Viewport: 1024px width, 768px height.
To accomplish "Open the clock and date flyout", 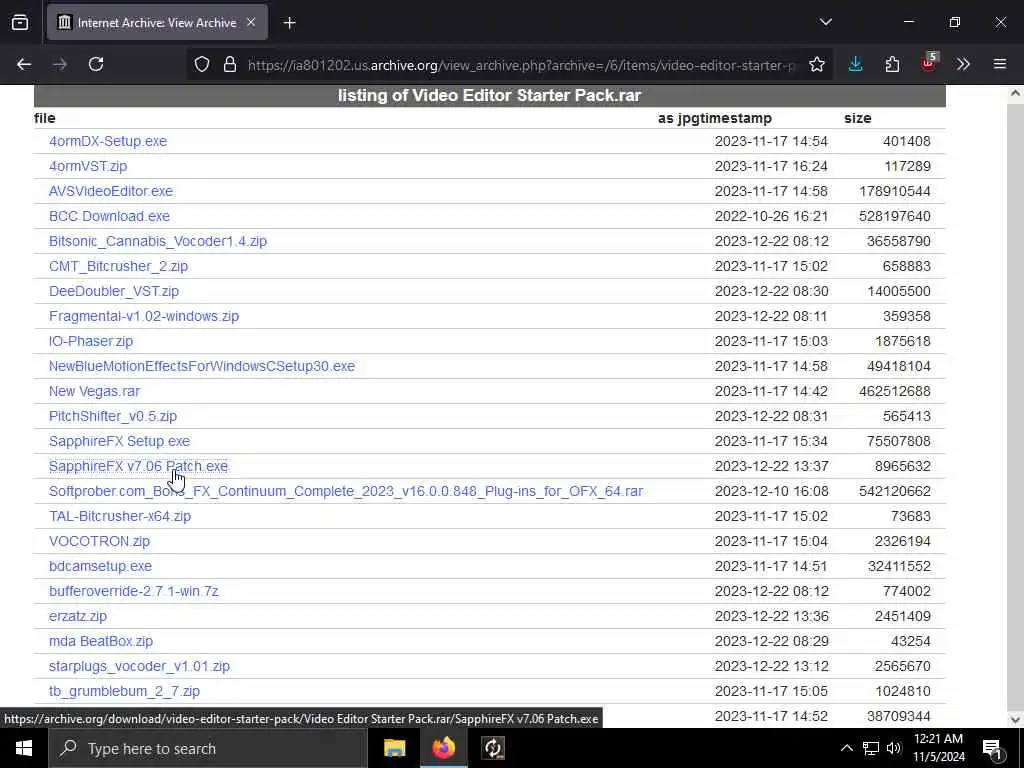I will point(939,748).
